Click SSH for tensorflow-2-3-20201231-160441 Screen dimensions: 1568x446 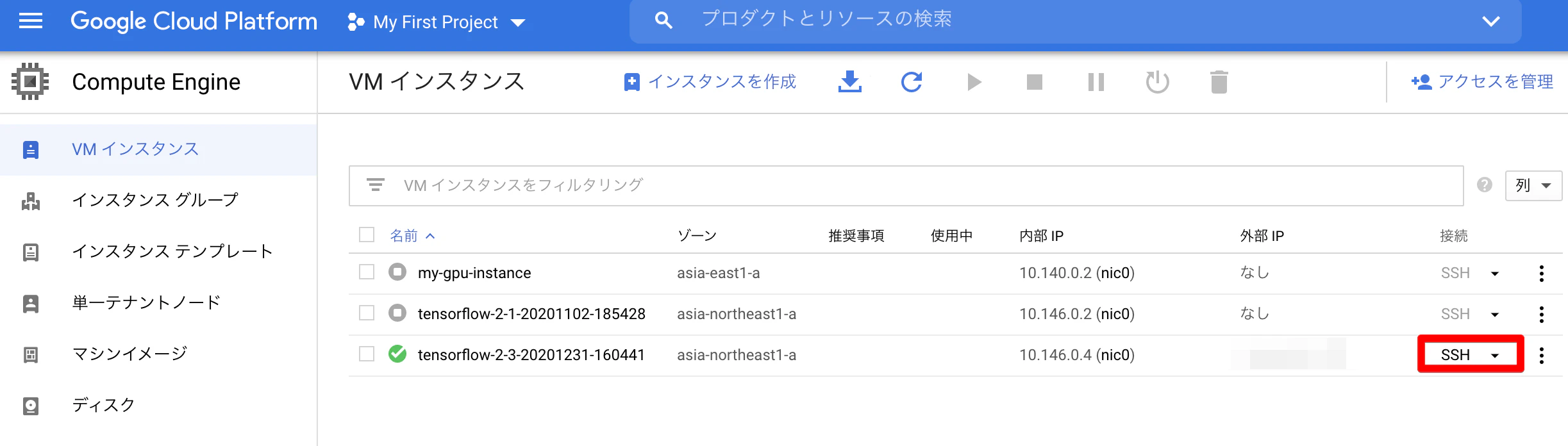[1455, 355]
